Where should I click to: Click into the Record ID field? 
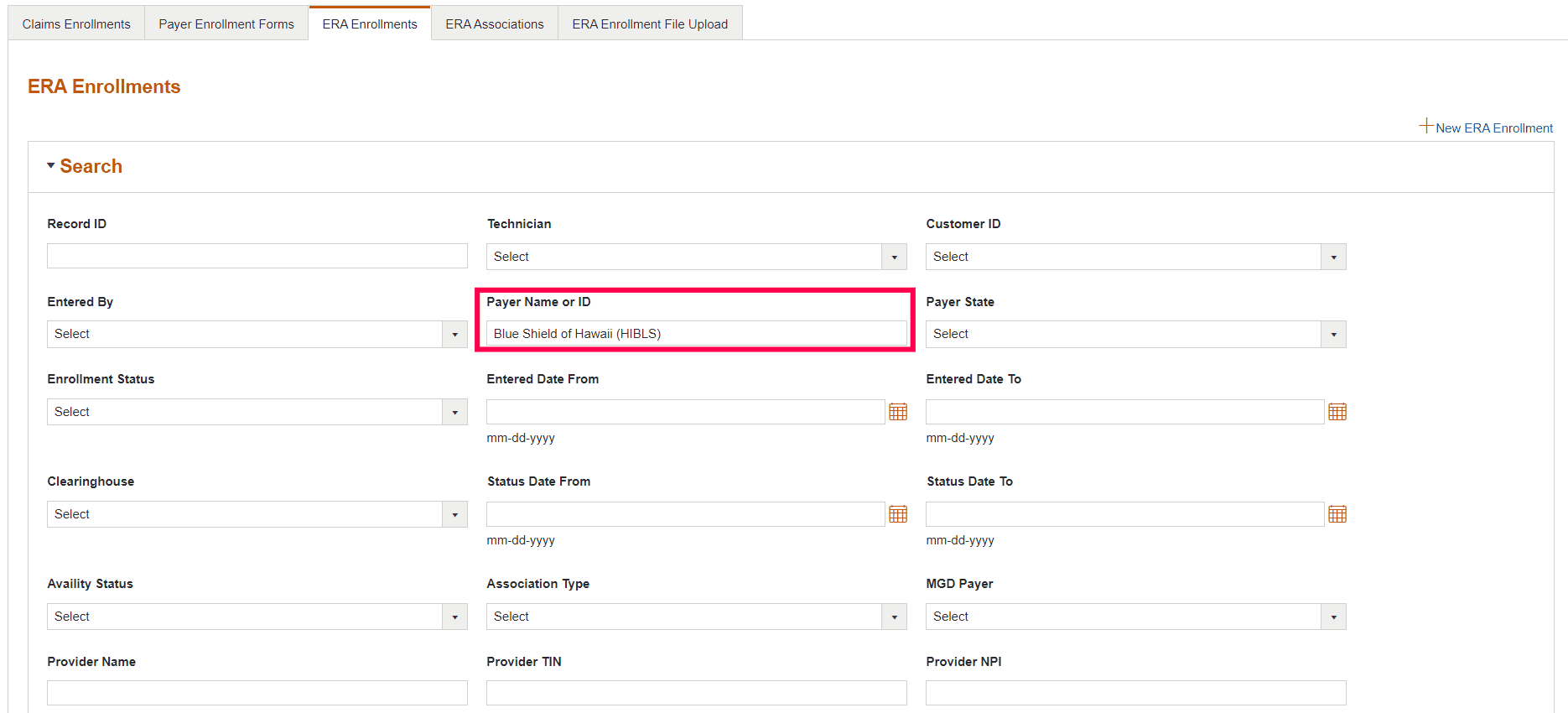point(257,256)
